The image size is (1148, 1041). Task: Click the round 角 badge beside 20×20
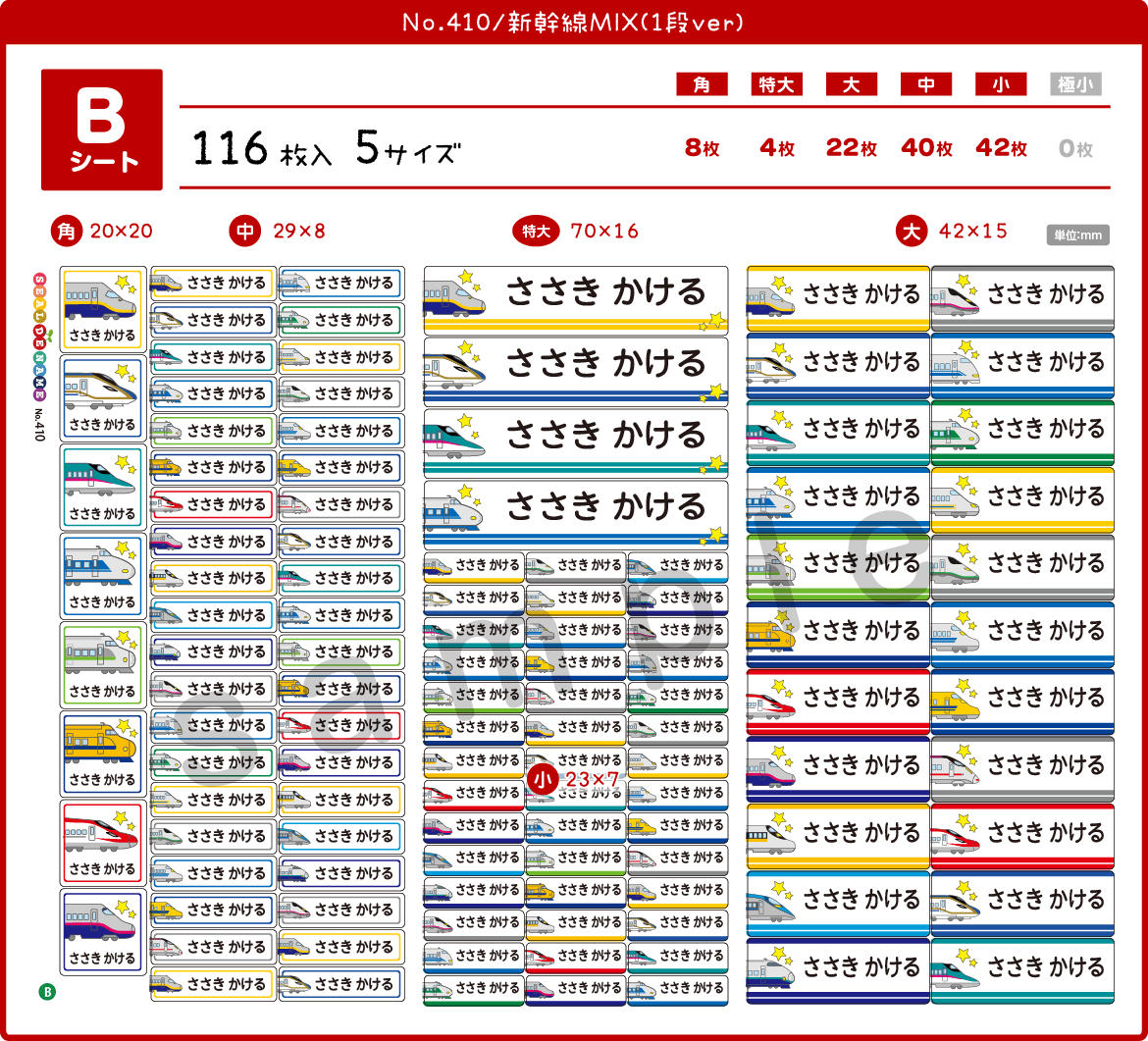[67, 232]
